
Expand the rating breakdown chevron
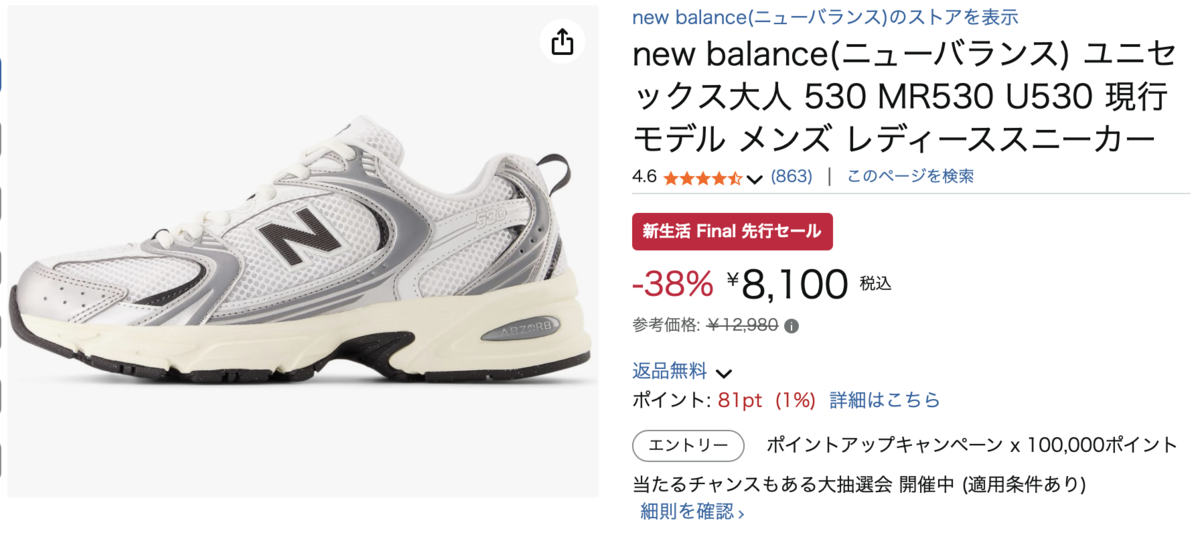click(x=755, y=179)
